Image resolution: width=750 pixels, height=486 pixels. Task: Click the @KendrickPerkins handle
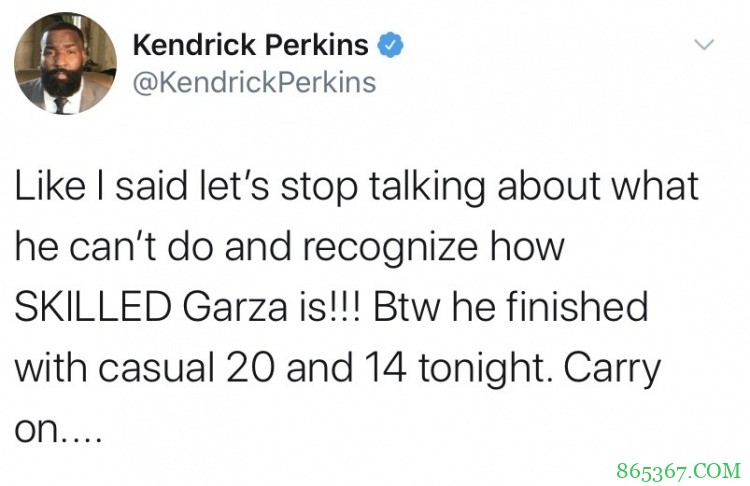coord(254,82)
